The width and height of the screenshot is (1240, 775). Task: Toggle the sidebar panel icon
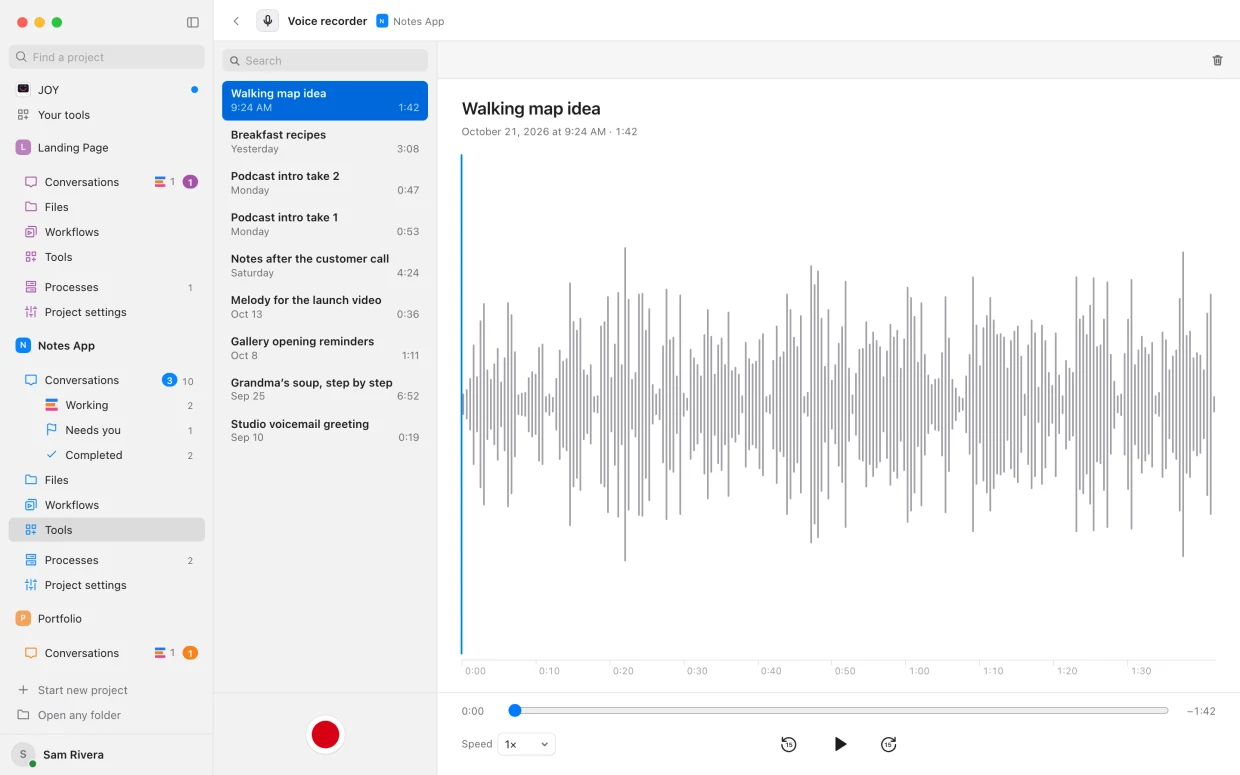[x=193, y=22]
